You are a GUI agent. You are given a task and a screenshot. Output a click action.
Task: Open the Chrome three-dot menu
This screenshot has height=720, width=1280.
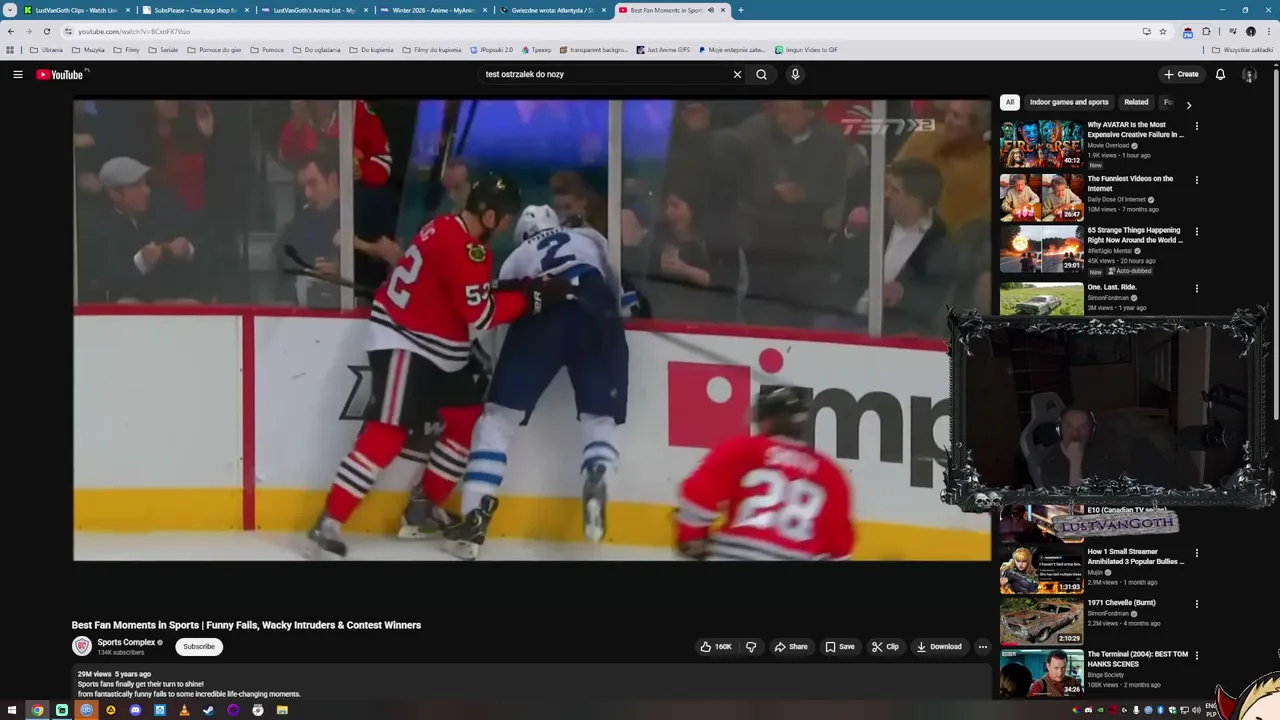click(1268, 31)
